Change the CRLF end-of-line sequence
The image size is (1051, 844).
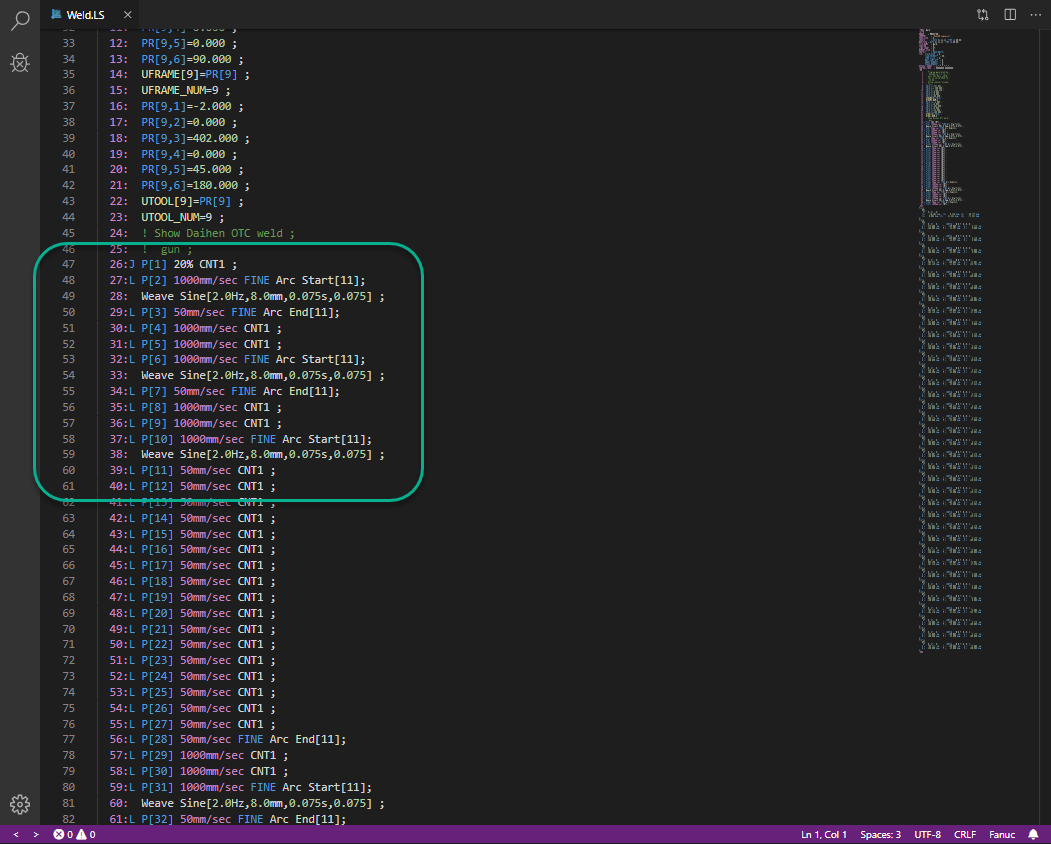click(x=965, y=834)
